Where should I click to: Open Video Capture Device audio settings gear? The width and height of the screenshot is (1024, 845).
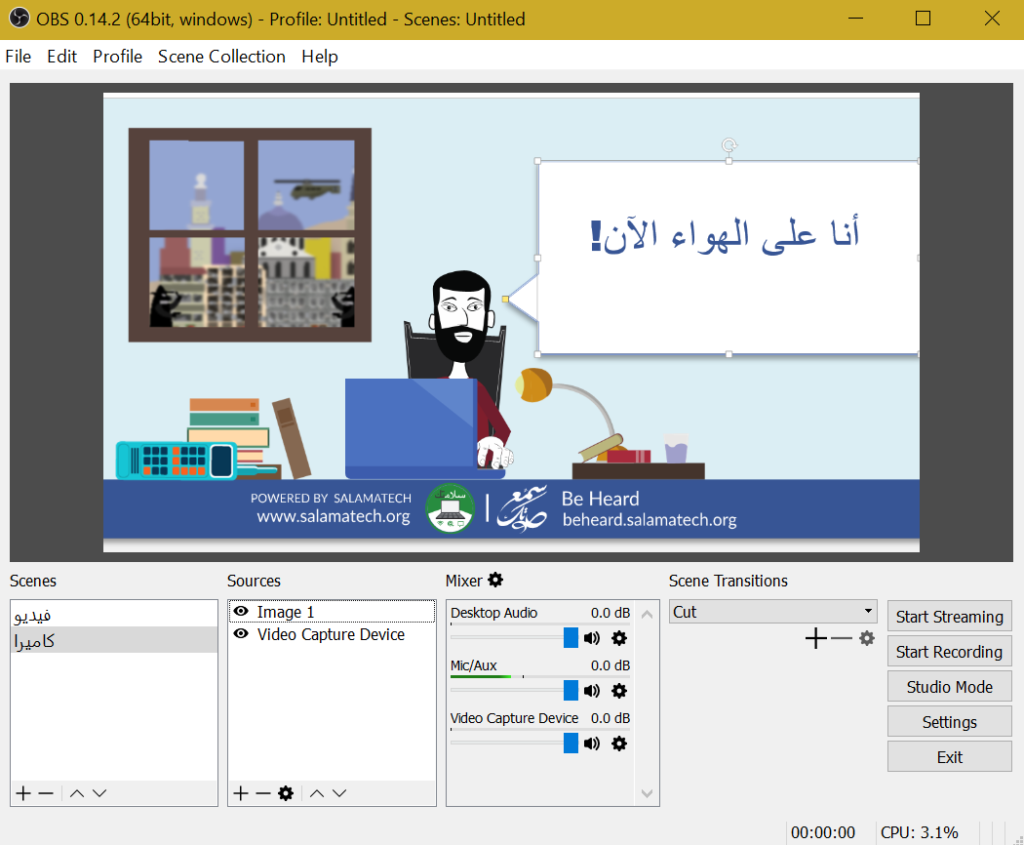[619, 743]
